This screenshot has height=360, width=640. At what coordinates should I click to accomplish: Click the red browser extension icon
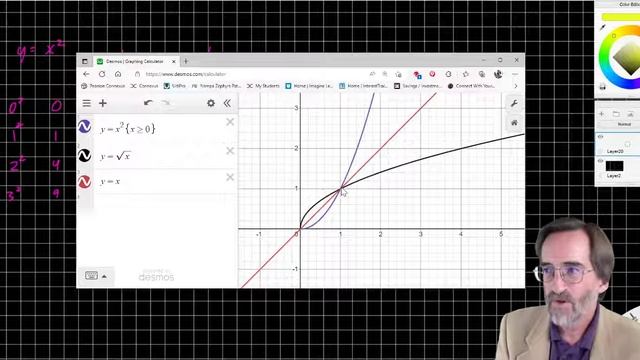point(432,74)
